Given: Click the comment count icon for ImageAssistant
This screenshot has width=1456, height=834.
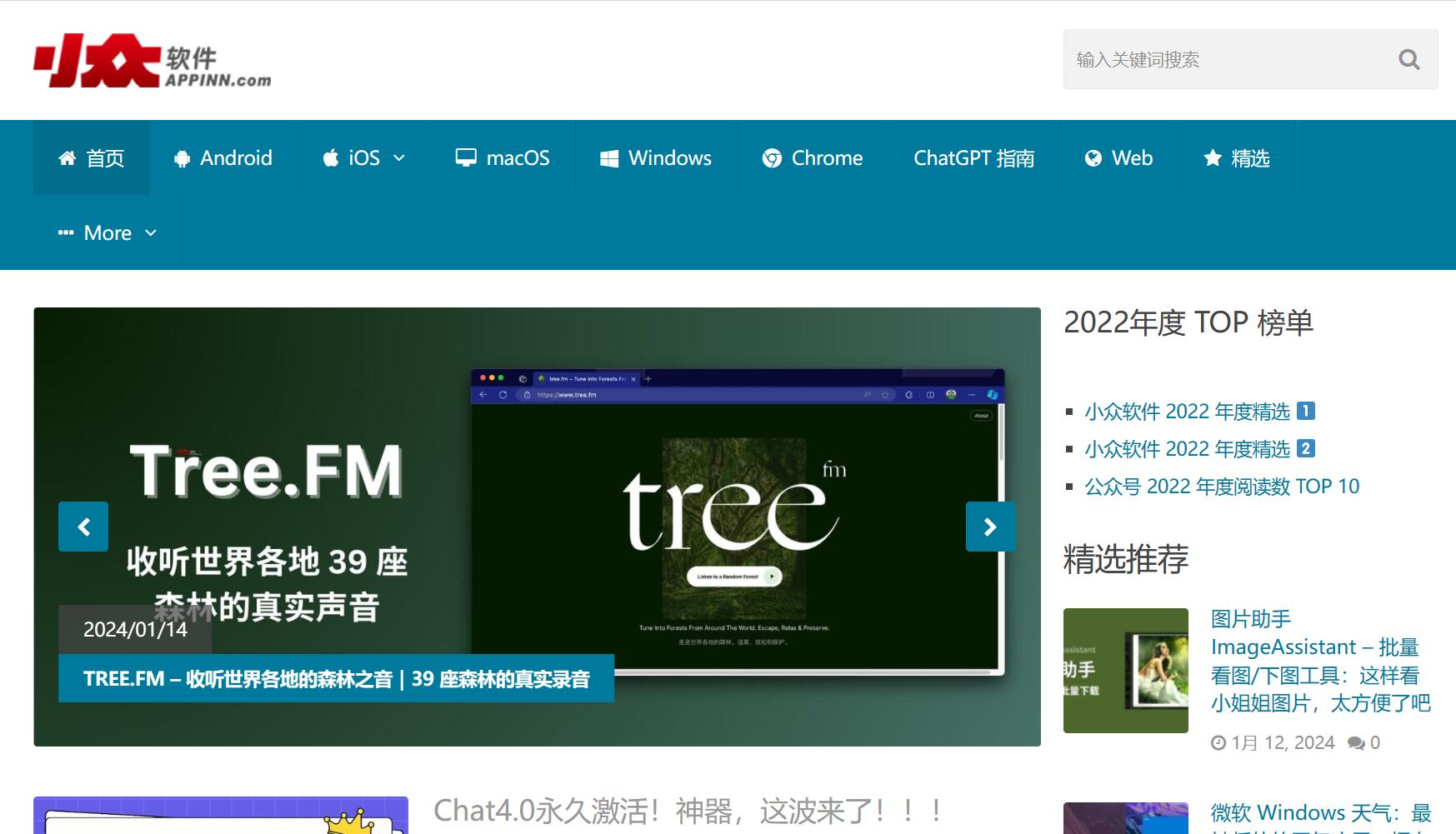Looking at the screenshot, I should tap(1356, 742).
